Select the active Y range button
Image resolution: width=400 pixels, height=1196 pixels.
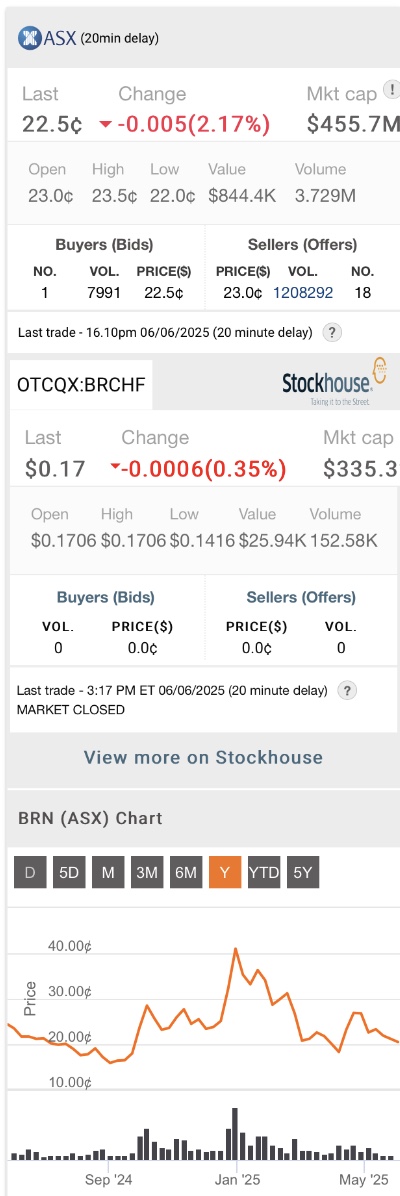tap(224, 873)
